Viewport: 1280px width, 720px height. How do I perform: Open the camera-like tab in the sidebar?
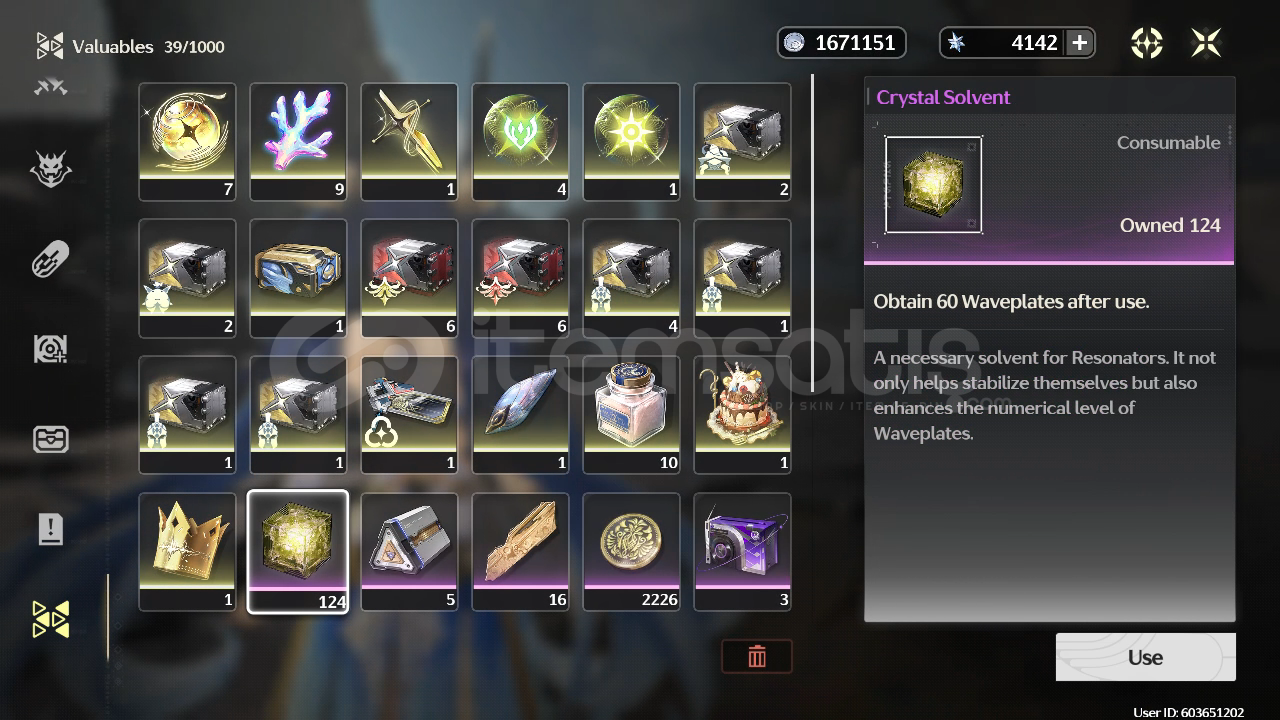pyautogui.click(x=51, y=349)
